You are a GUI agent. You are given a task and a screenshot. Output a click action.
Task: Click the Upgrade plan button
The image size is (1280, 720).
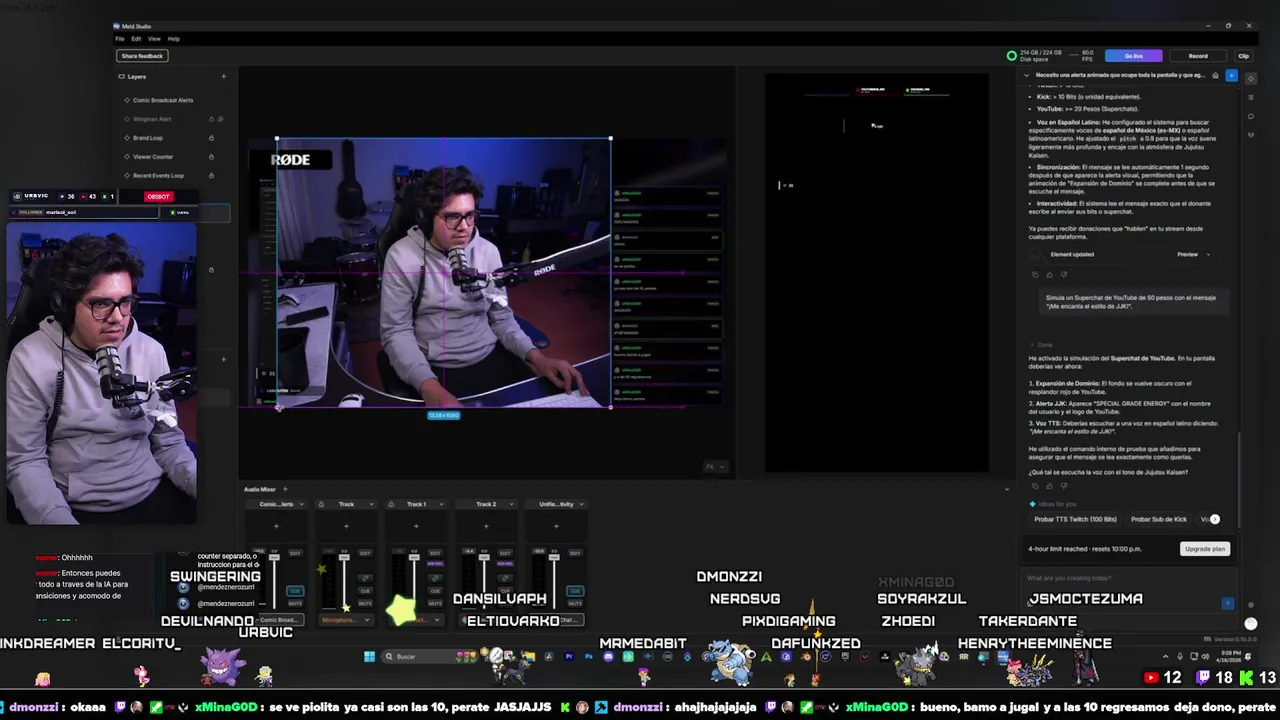point(1205,549)
